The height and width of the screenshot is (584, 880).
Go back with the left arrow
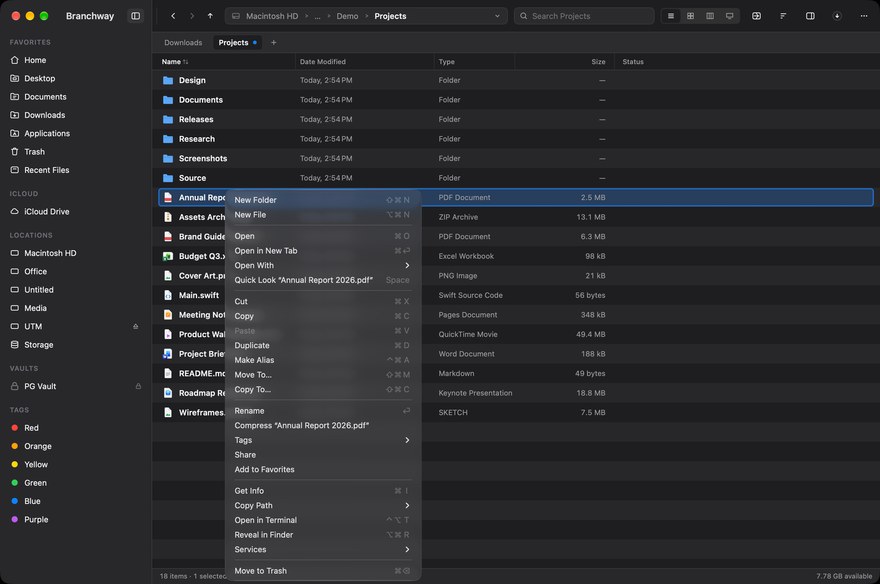[x=173, y=16]
